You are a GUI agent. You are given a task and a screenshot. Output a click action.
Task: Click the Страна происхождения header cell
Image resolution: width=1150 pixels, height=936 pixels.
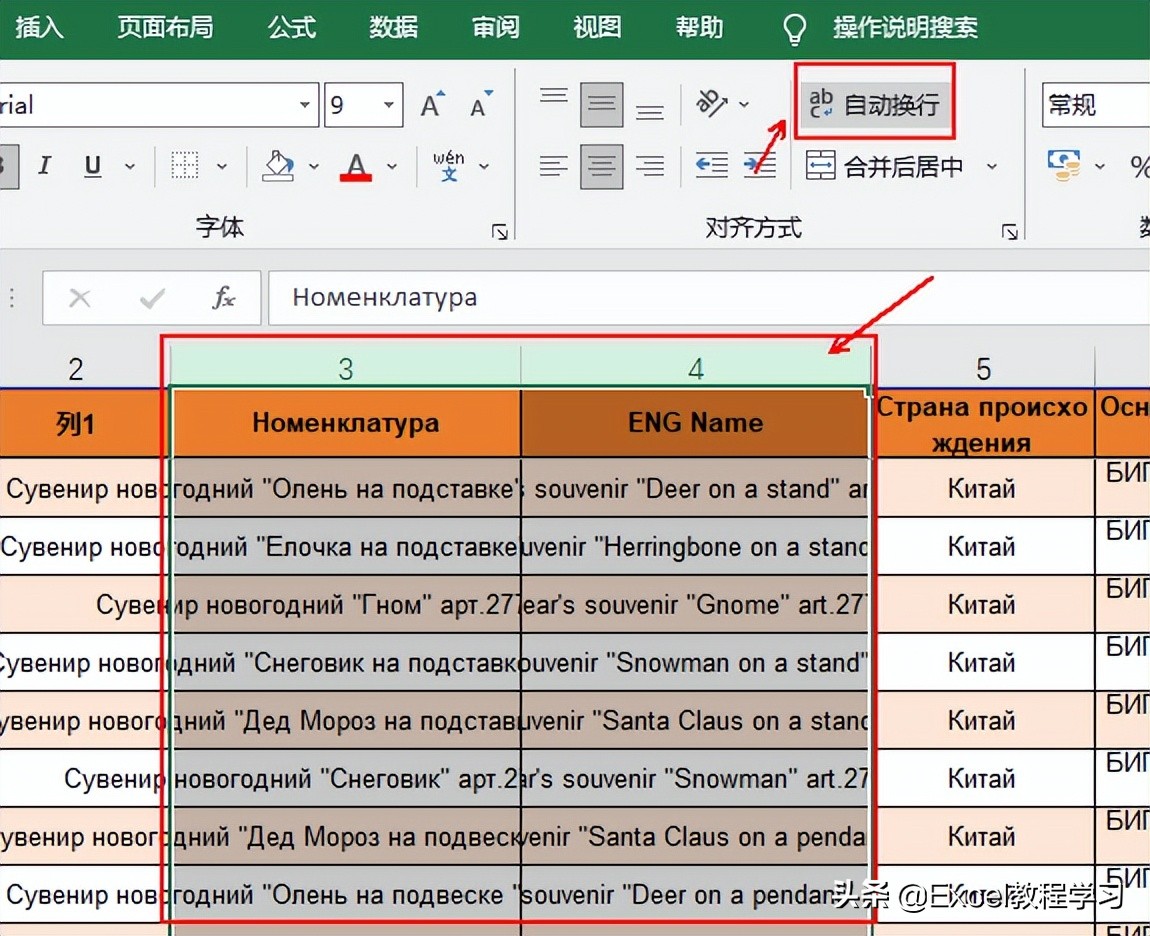(983, 423)
